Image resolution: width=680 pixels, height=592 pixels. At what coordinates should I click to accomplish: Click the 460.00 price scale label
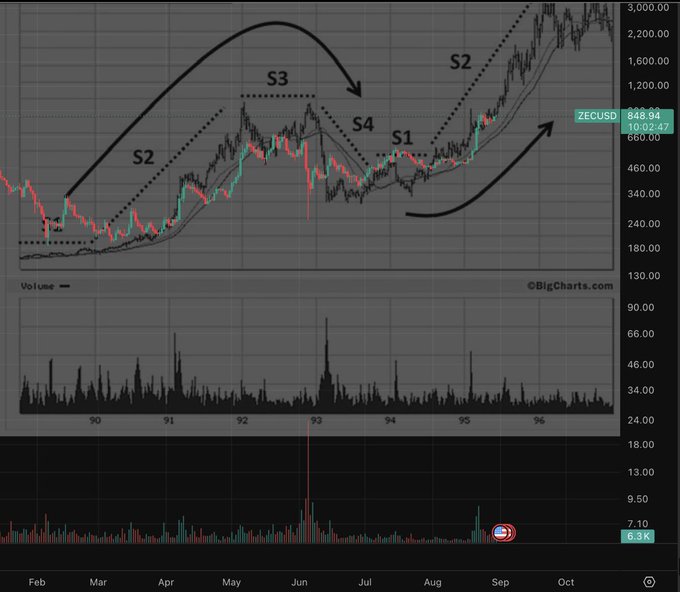coord(644,168)
